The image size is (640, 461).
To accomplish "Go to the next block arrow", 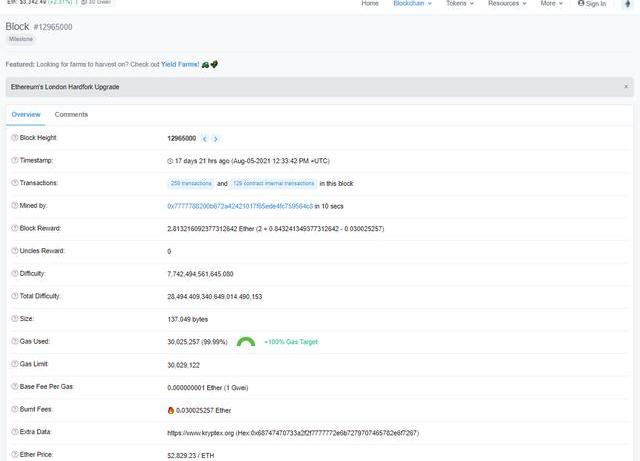I will [216, 138].
